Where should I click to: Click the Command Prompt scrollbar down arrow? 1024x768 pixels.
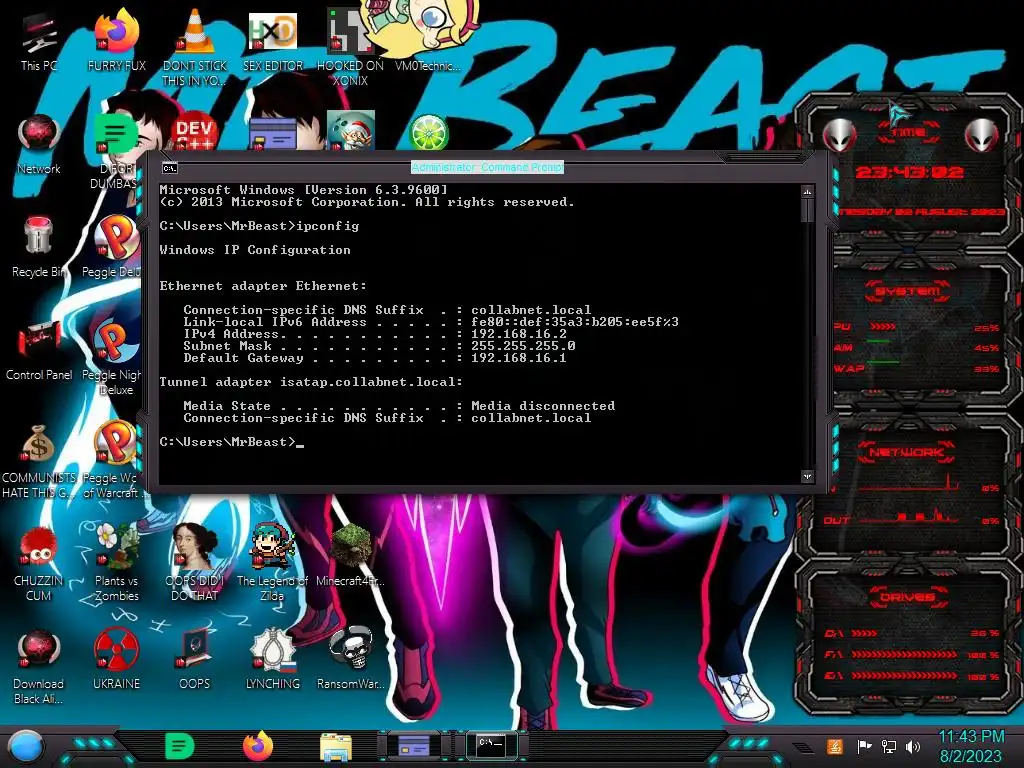point(807,476)
